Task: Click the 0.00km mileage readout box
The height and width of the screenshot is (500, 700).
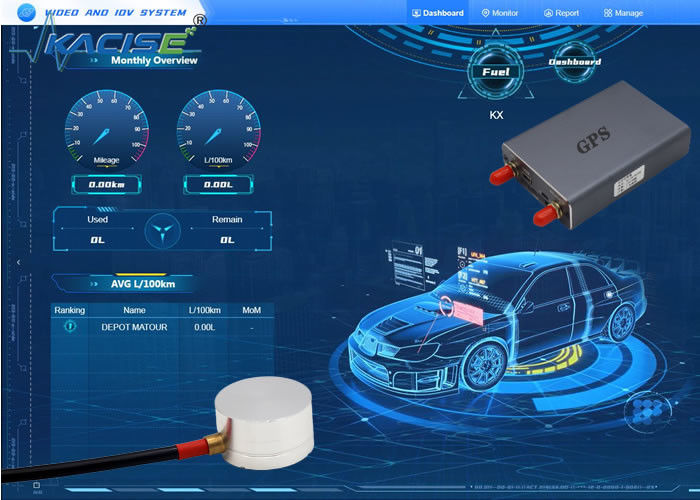Action: tap(106, 184)
